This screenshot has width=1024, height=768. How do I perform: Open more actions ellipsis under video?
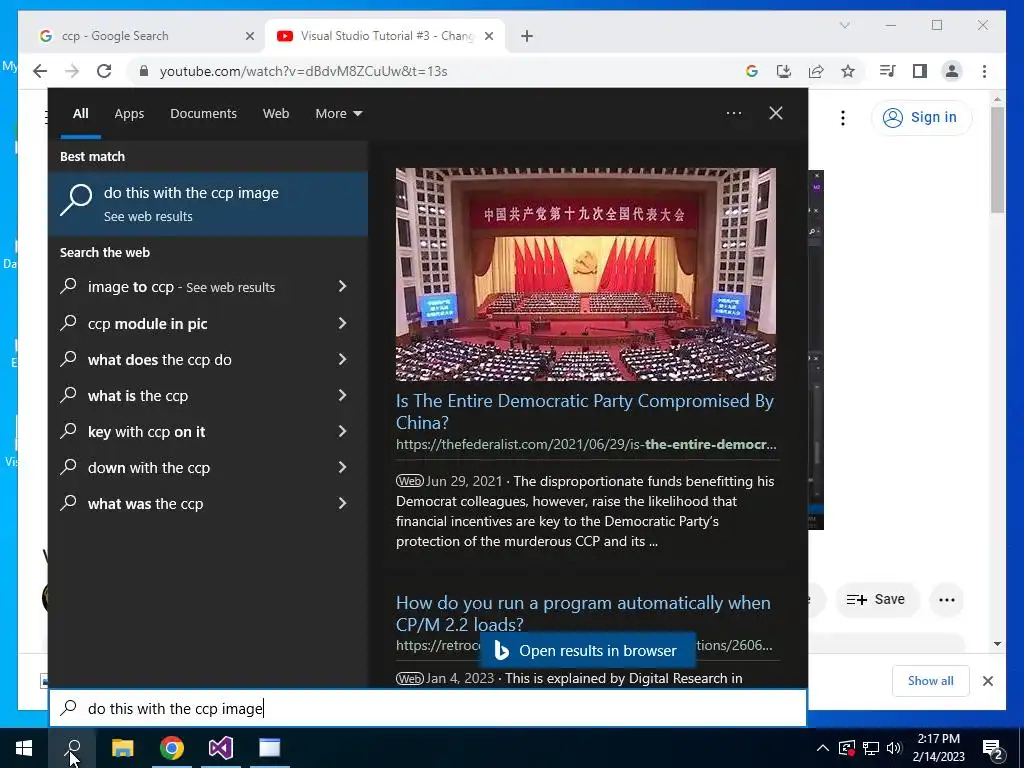(946, 600)
